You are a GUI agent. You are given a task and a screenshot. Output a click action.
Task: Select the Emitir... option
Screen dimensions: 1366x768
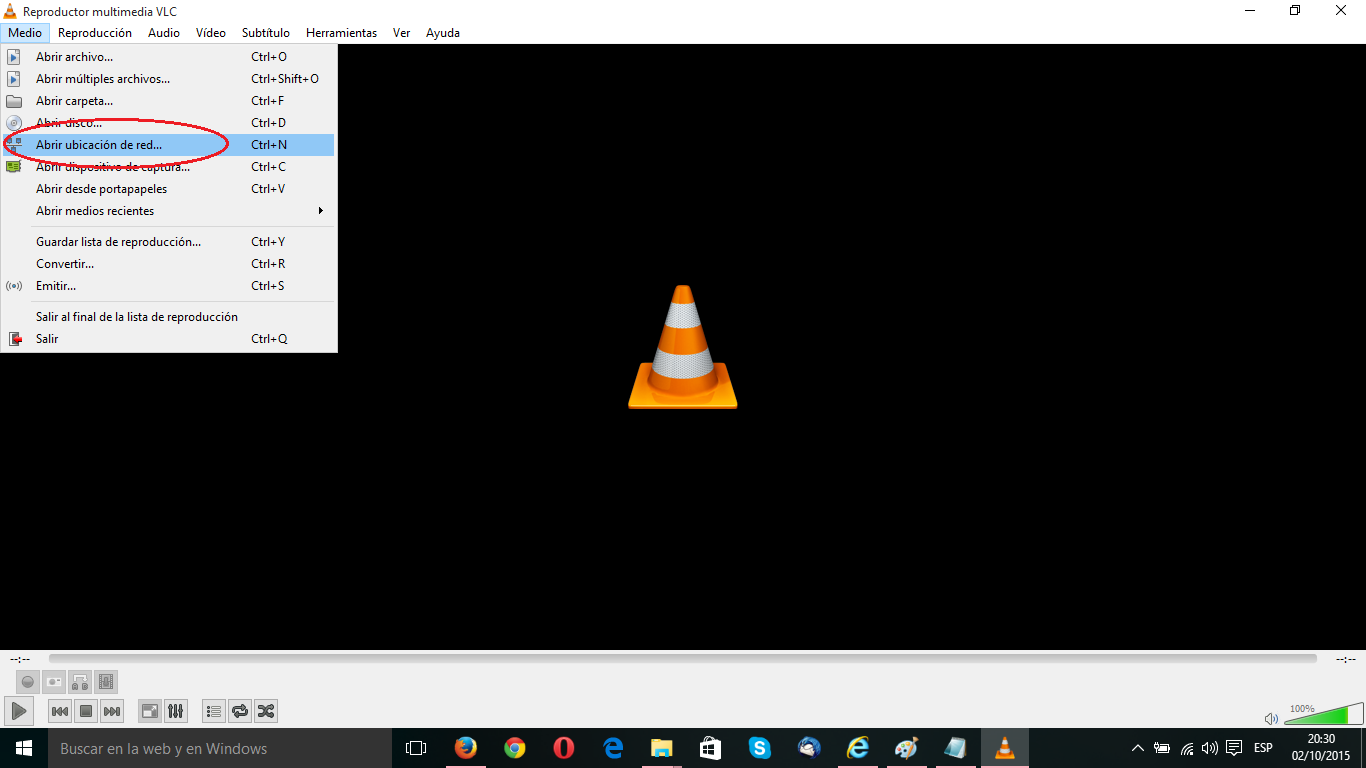point(169,286)
